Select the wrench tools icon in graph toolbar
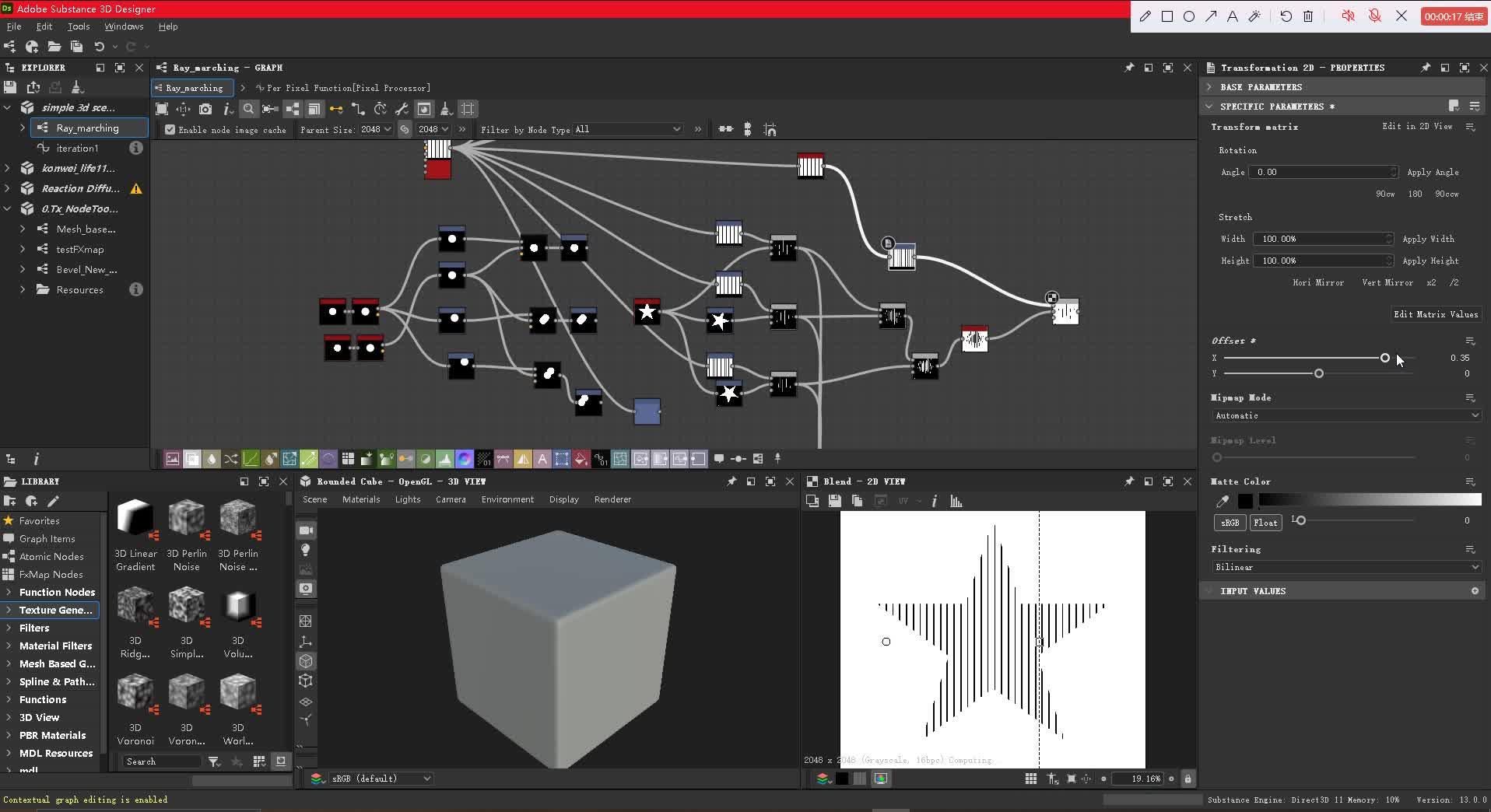The image size is (1491, 812). click(402, 109)
